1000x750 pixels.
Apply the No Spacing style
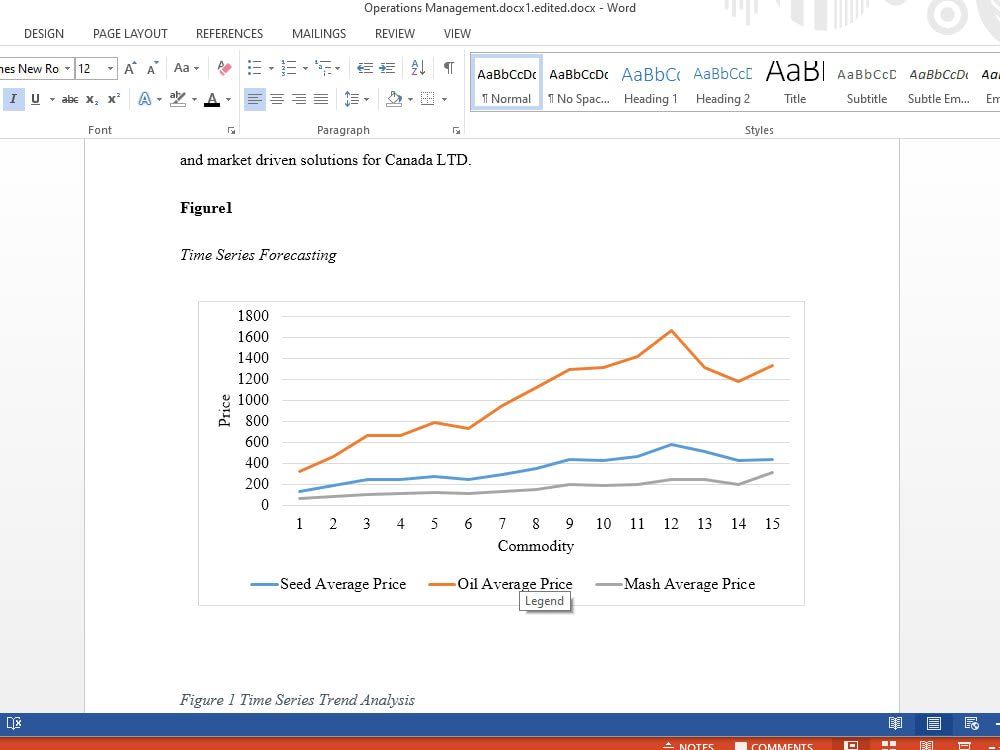(x=578, y=83)
